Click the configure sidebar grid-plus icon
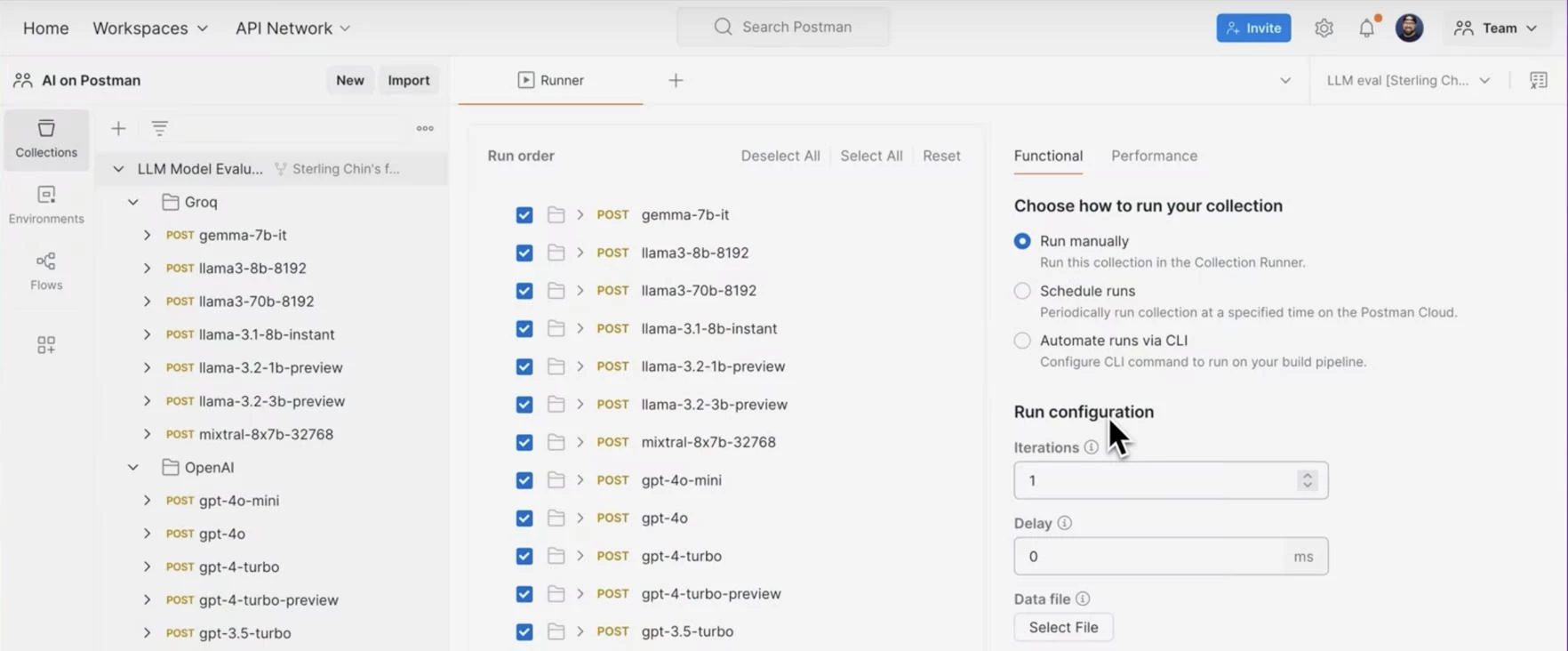 (x=46, y=345)
